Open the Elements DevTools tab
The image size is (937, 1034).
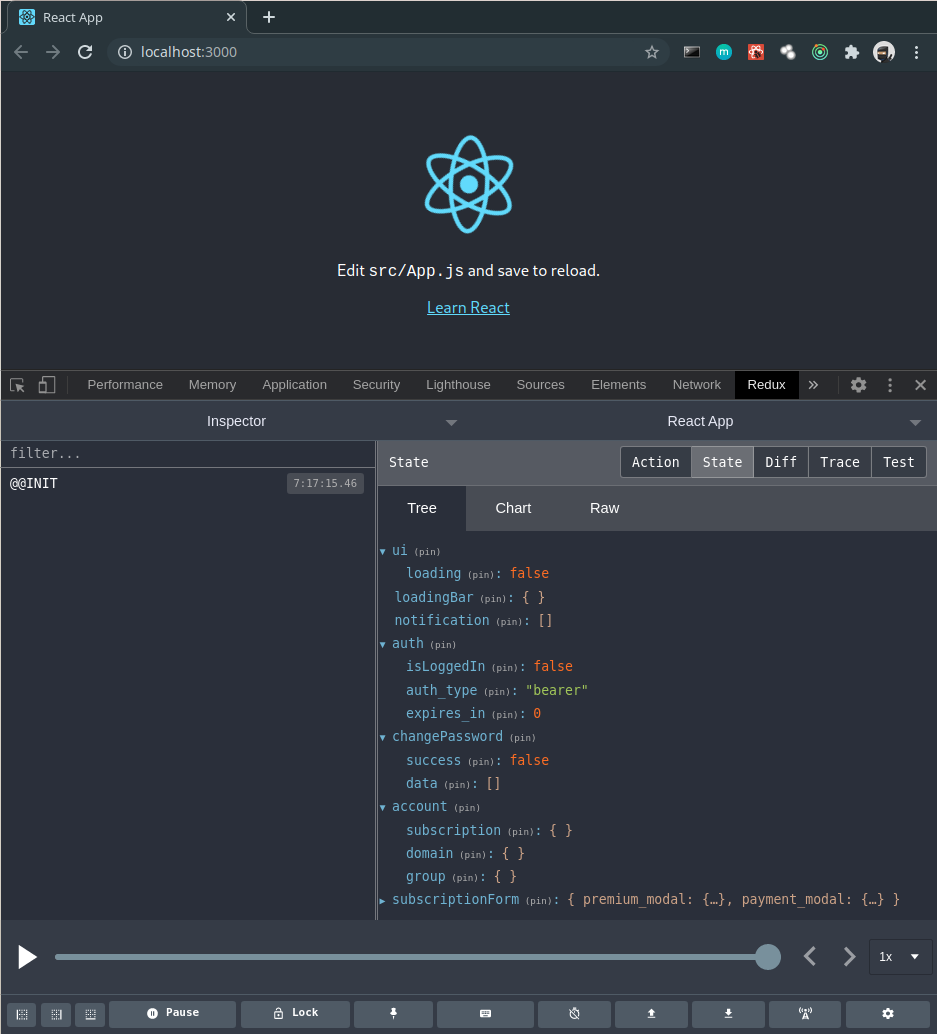click(x=619, y=385)
